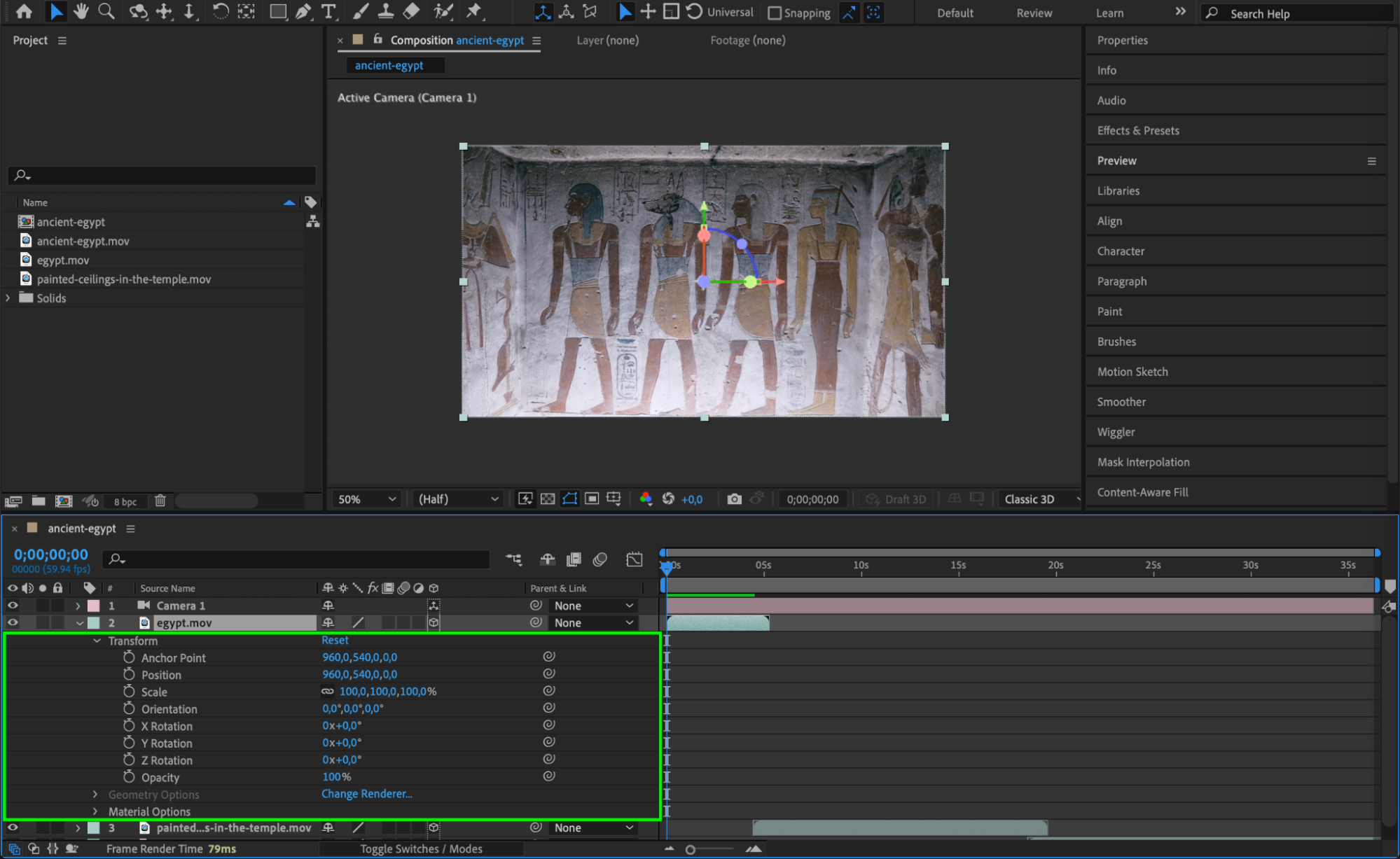The height and width of the screenshot is (859, 1400).
Task: Click Change Renderer link
Action: click(x=366, y=794)
